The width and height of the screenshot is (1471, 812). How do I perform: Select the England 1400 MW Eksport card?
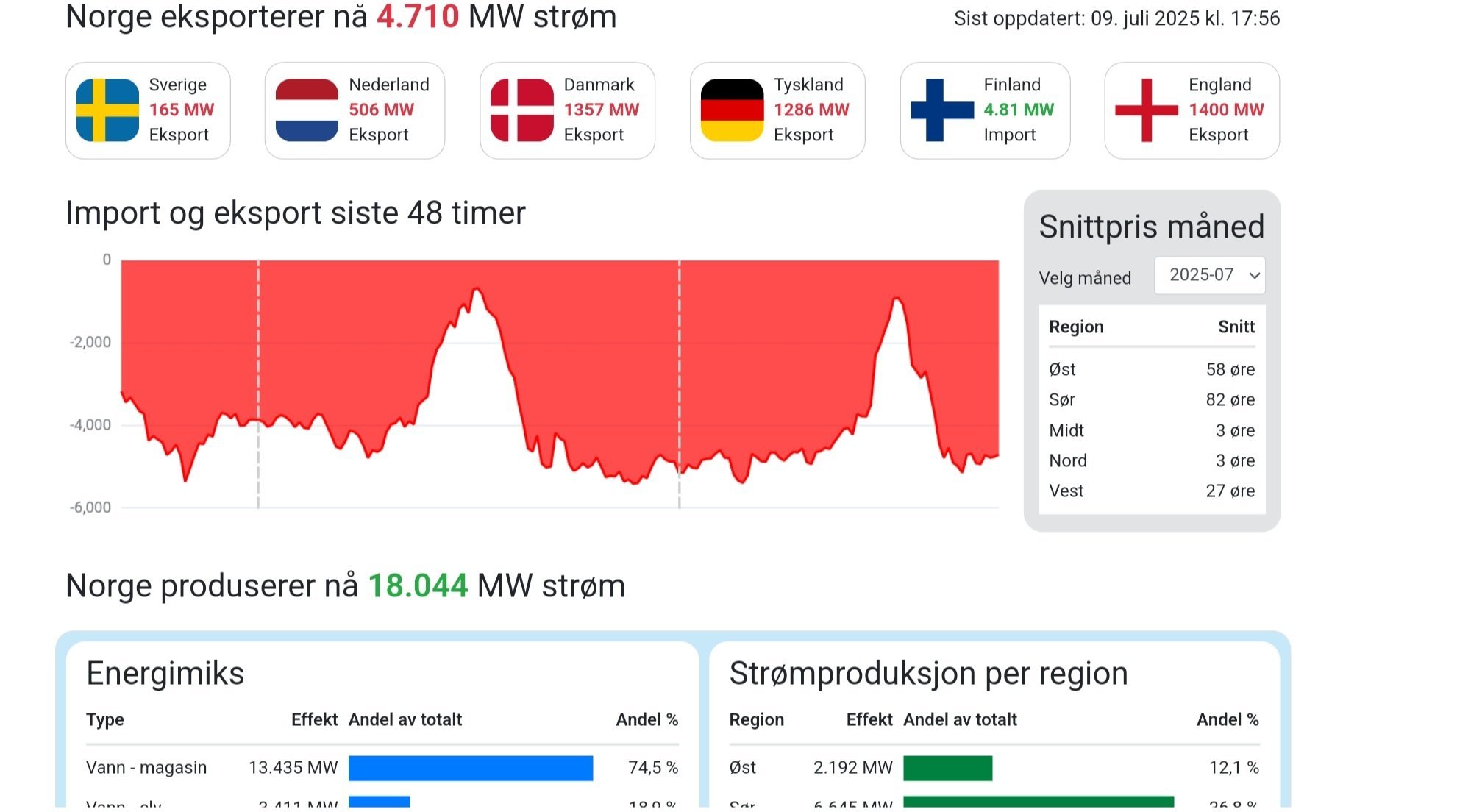(x=1192, y=110)
